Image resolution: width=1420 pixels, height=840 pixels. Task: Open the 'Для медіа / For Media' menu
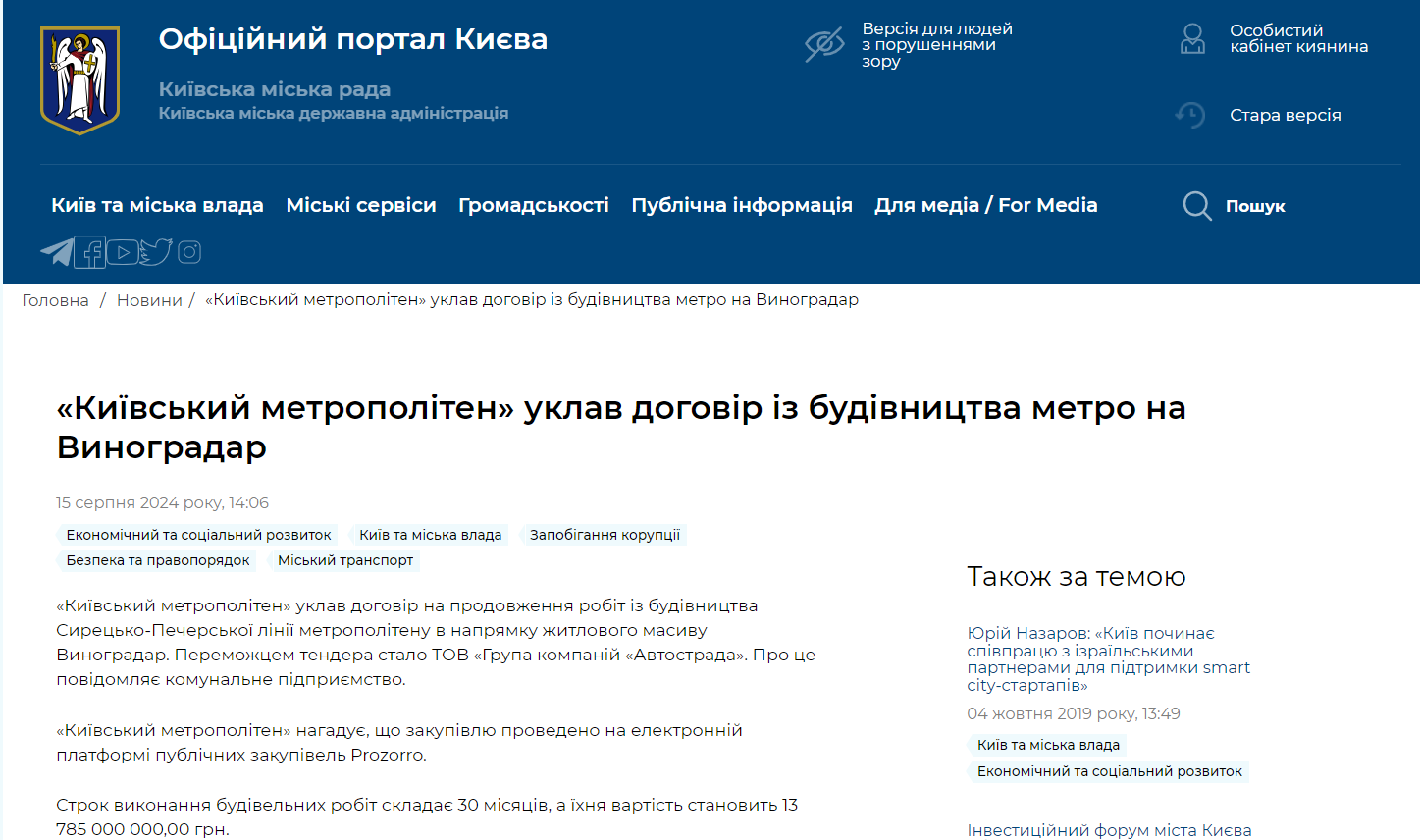point(985,205)
